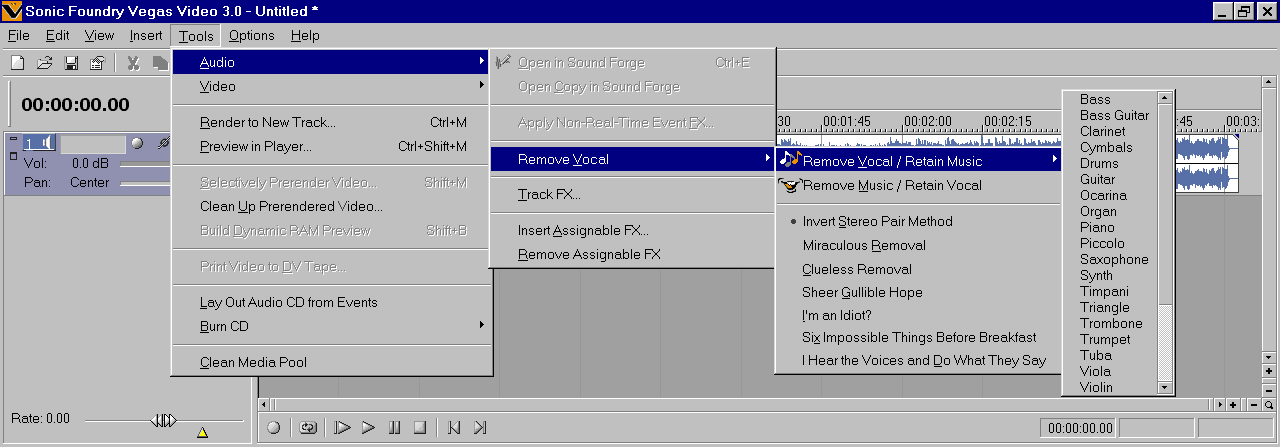Choose Render to New Track
Image resolution: width=1280 pixels, height=447 pixels.
pos(332,122)
